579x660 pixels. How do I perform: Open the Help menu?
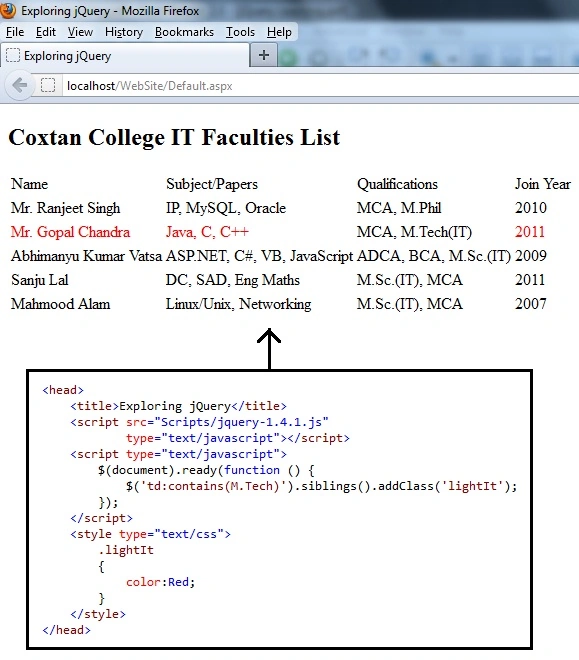(279, 32)
